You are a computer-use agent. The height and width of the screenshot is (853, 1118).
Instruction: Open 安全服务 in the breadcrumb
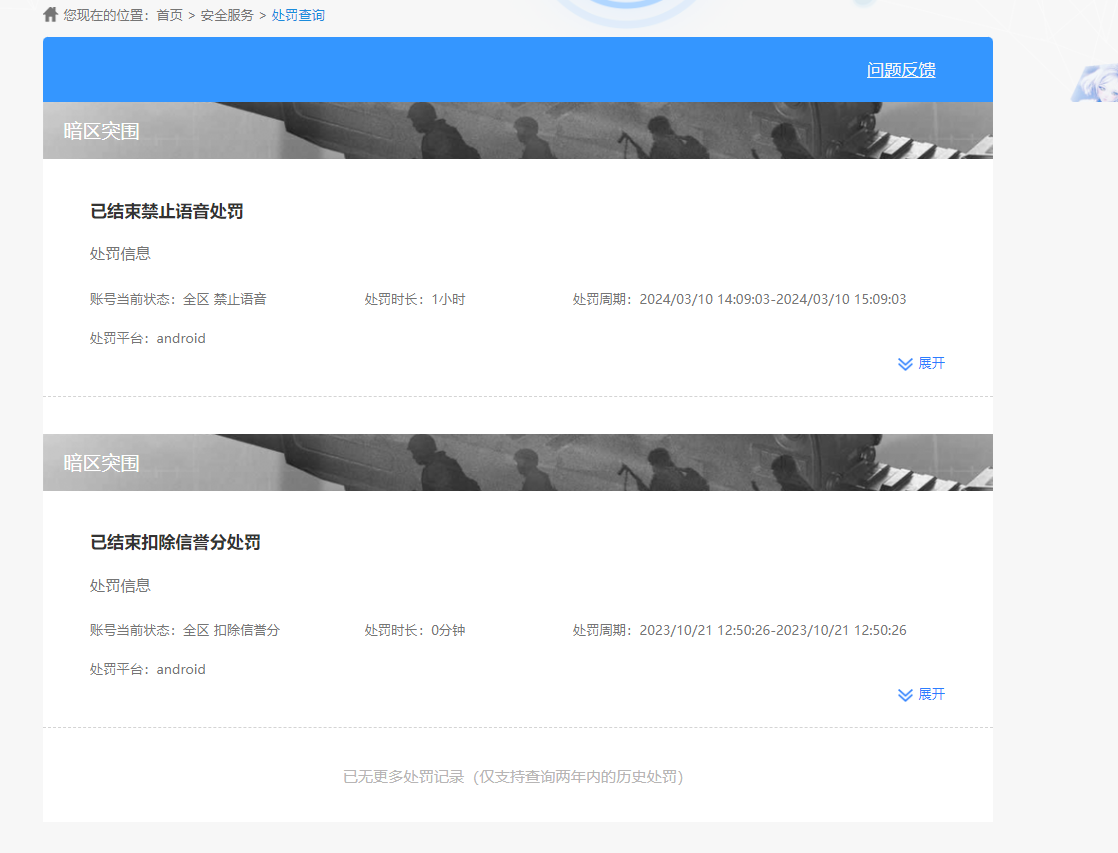227,15
